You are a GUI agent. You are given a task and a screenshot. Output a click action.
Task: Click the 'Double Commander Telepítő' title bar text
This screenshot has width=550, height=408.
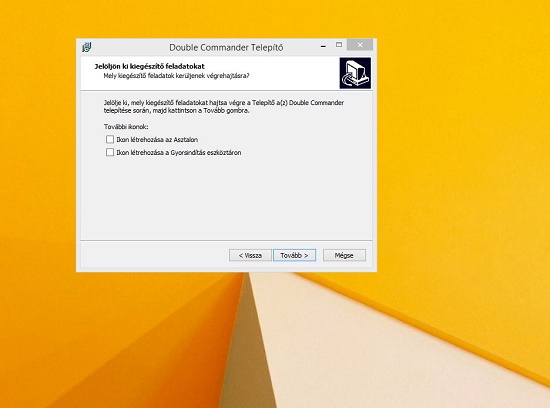tap(226, 47)
